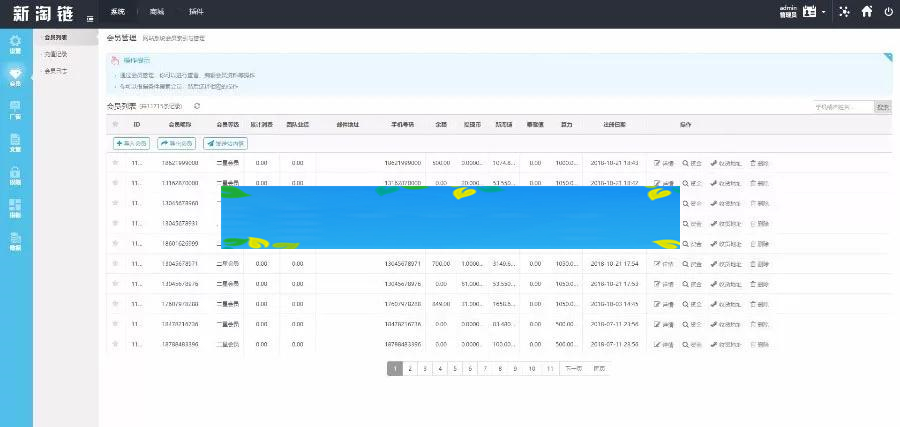Refresh the member list with reload icon
The width and height of the screenshot is (900, 427).
tap(197, 106)
